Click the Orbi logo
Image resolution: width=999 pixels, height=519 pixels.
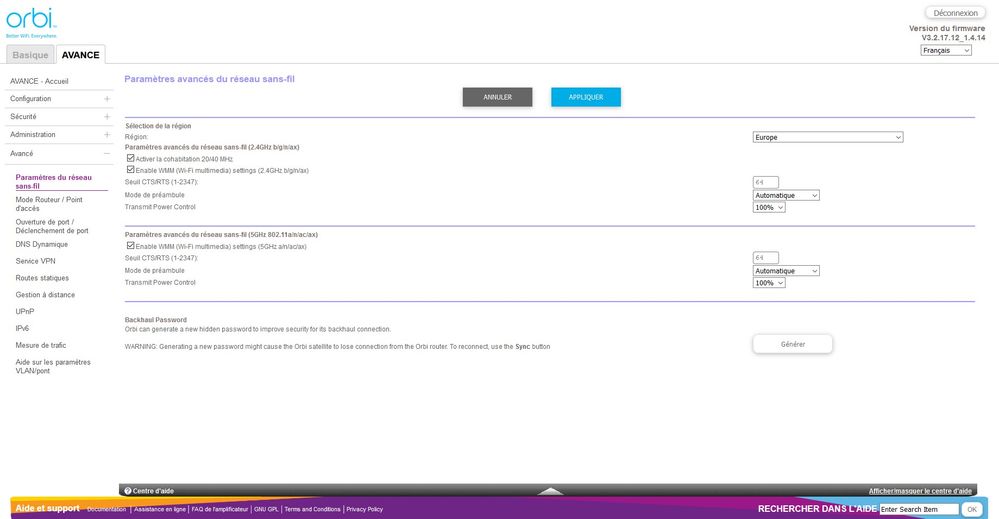pyautogui.click(x=31, y=22)
